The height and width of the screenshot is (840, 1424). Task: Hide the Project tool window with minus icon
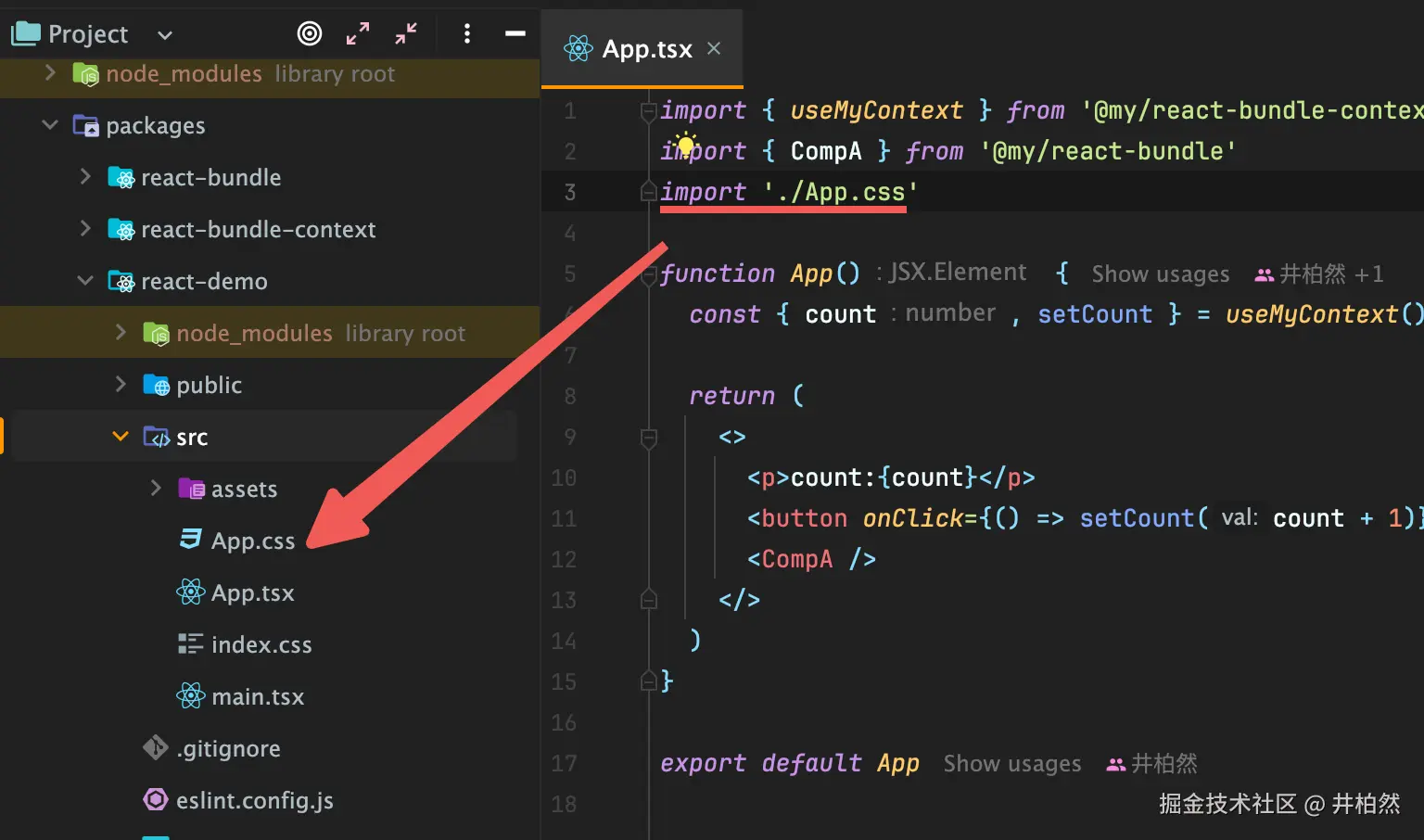pyautogui.click(x=515, y=34)
